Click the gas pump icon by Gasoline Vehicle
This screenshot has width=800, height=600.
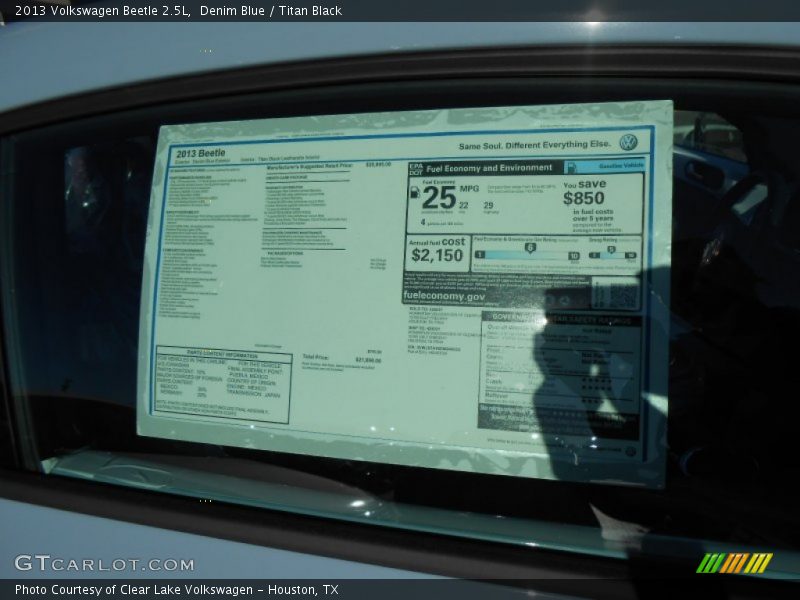coord(571,168)
